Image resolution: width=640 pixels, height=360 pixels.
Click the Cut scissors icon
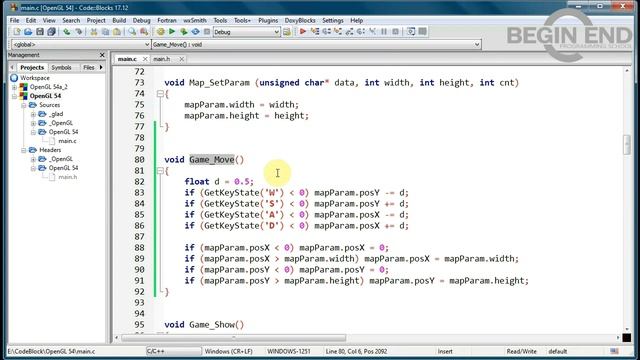click(x=94, y=32)
